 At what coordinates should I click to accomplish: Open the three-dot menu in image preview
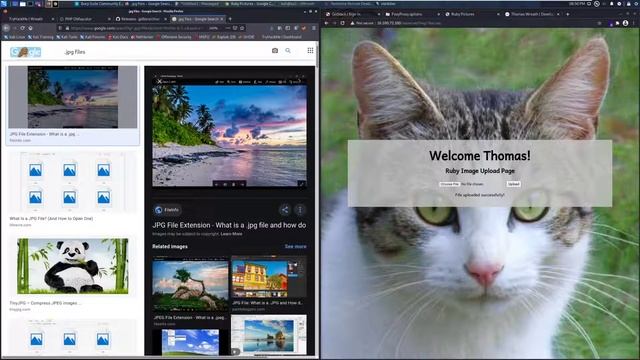pyautogui.click(x=300, y=210)
